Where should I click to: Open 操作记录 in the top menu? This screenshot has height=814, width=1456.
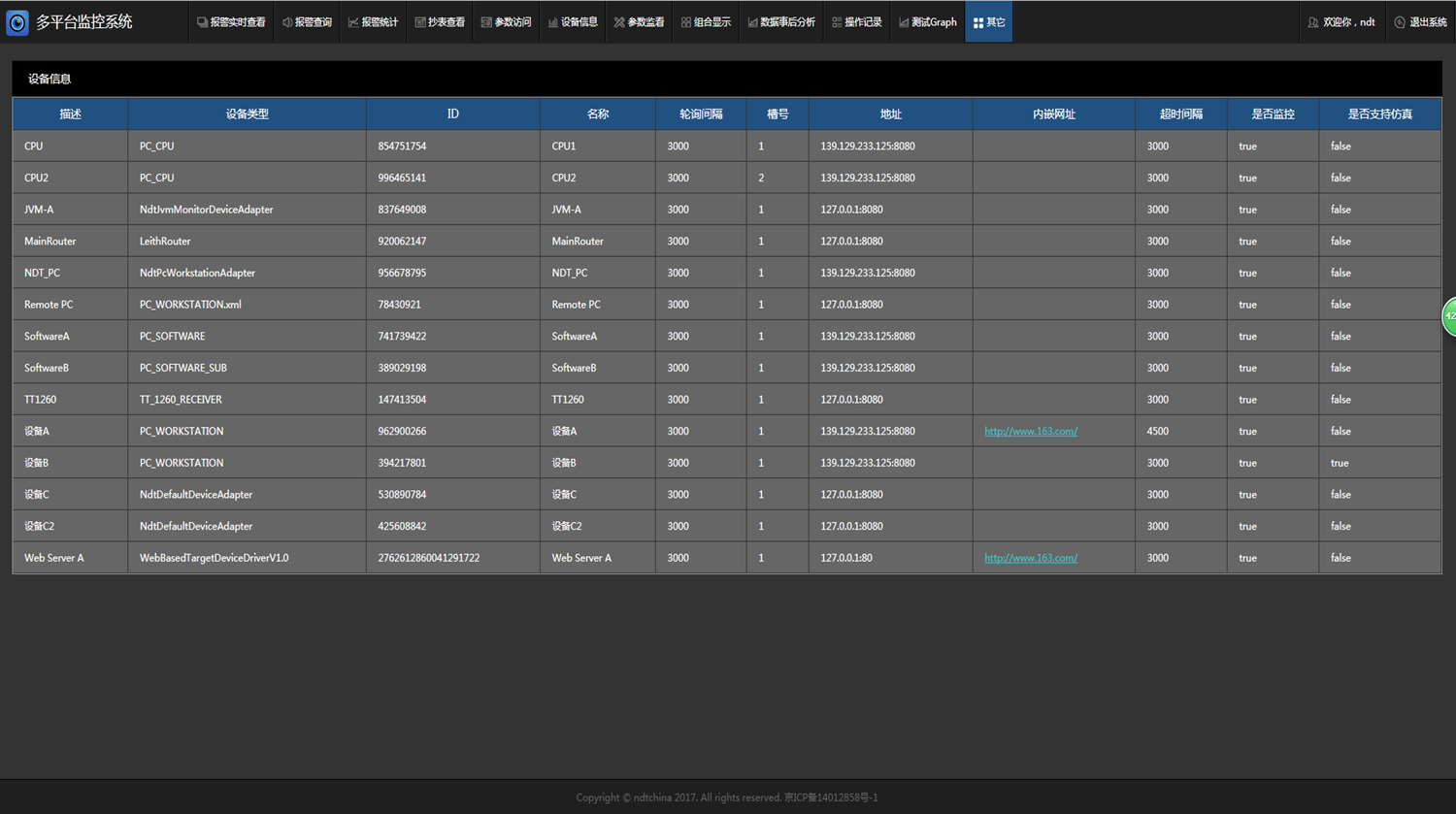coord(857,22)
